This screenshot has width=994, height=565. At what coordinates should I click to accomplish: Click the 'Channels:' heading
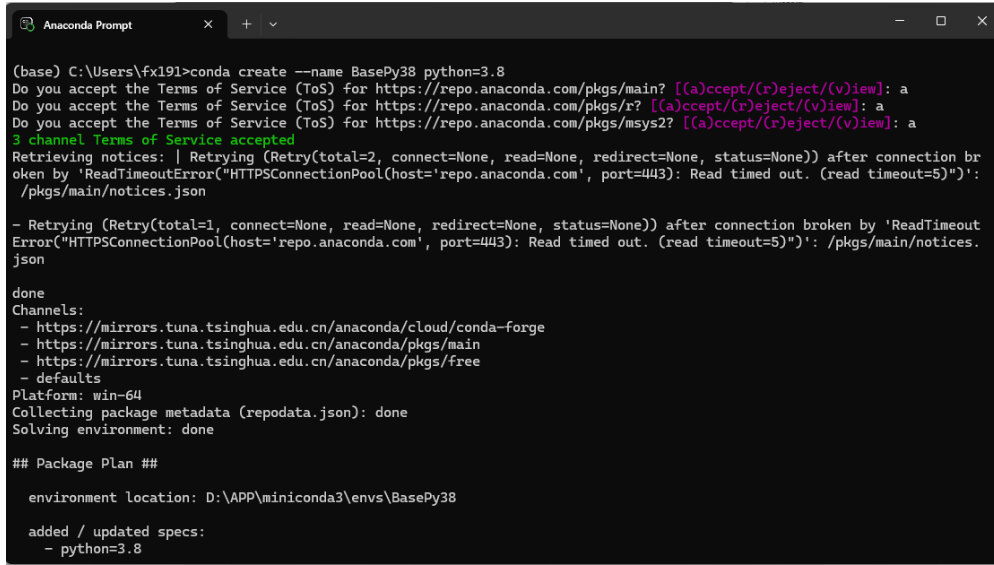pyautogui.click(x=48, y=310)
